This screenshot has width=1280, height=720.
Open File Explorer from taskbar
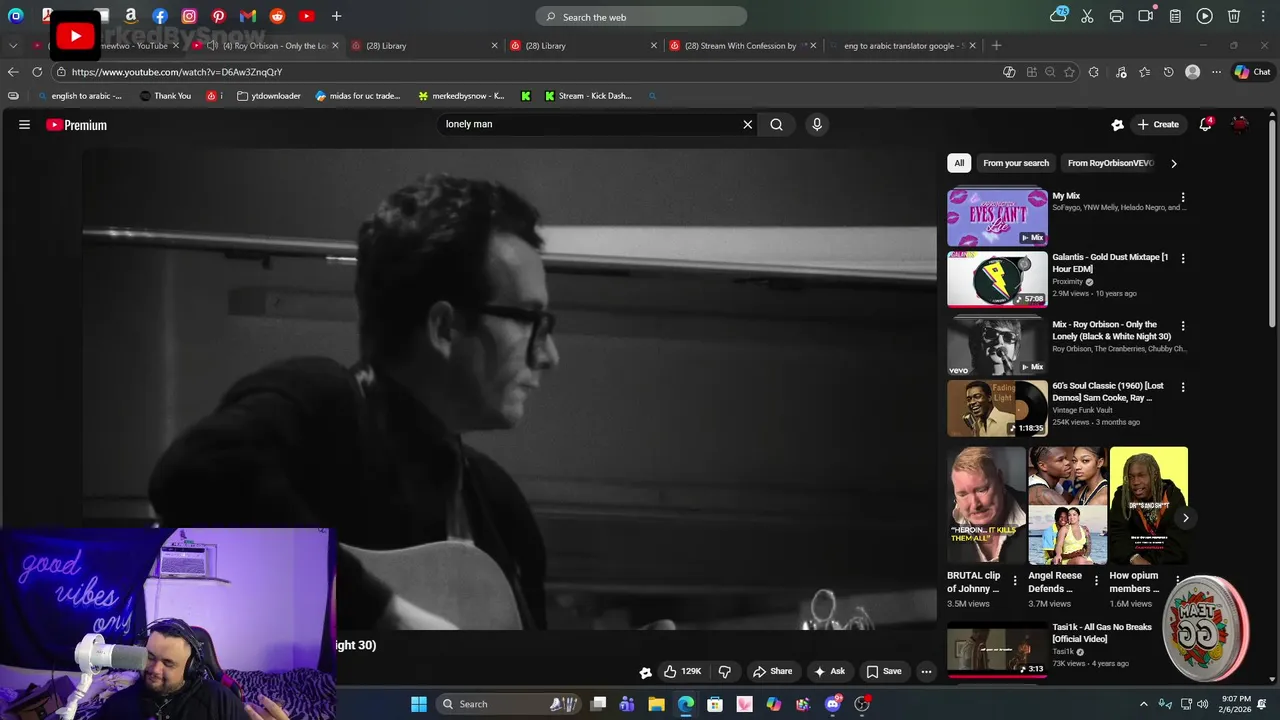coord(656,704)
